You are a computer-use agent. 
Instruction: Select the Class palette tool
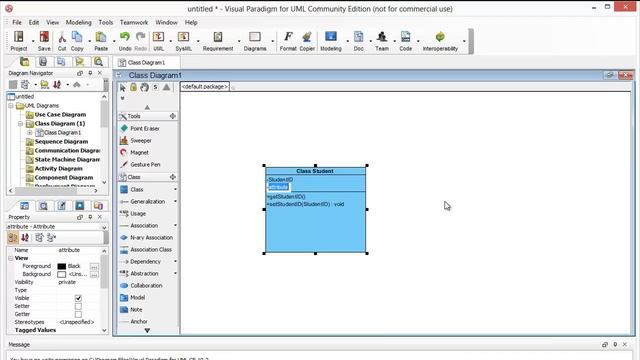[x=132, y=189]
